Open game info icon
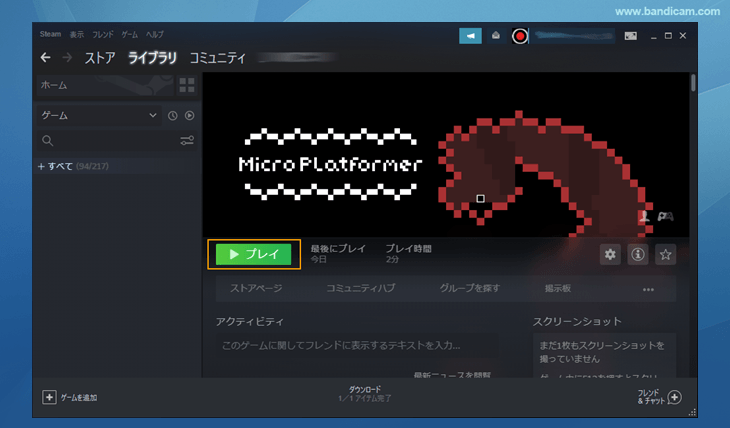 [638, 254]
